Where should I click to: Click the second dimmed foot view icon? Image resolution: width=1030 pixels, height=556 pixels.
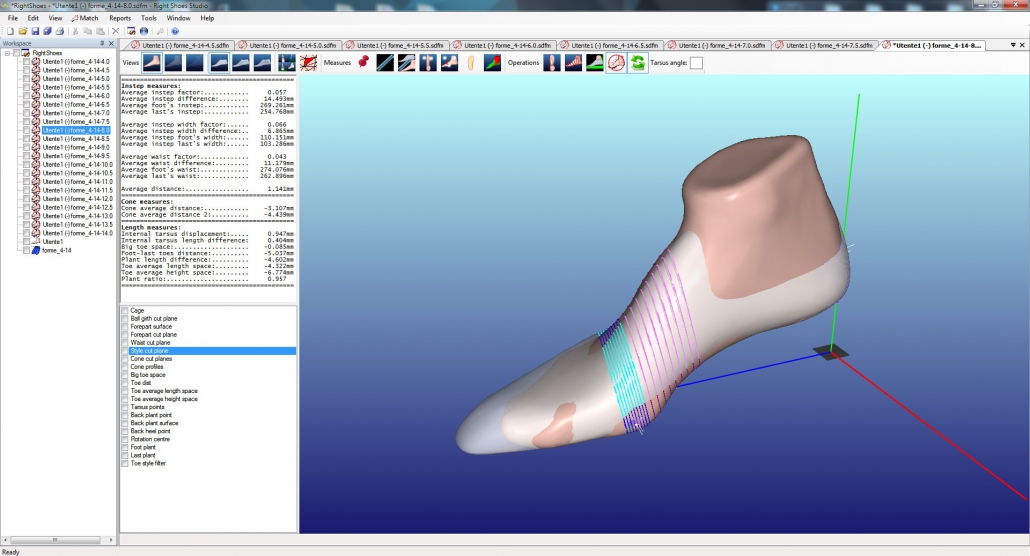[173, 62]
